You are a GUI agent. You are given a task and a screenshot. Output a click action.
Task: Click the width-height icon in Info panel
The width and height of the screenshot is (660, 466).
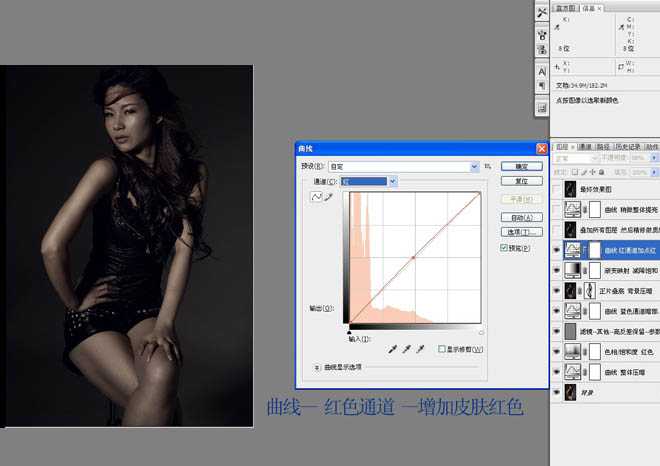(x=621, y=67)
